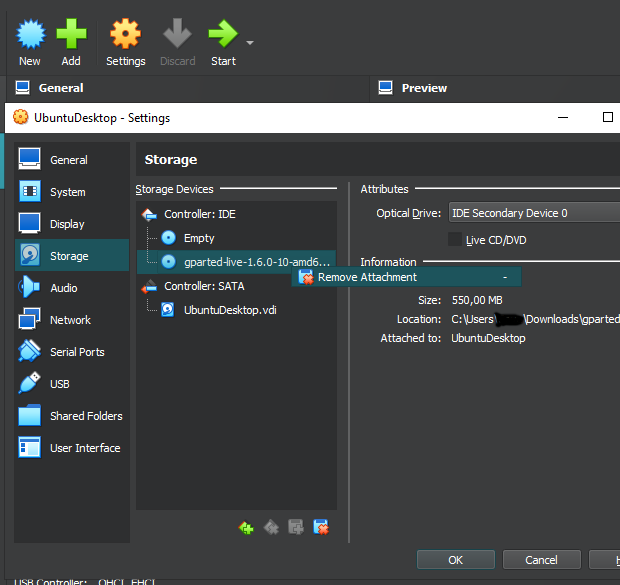Select the General settings category
This screenshot has width=620, height=585.
click(72, 160)
